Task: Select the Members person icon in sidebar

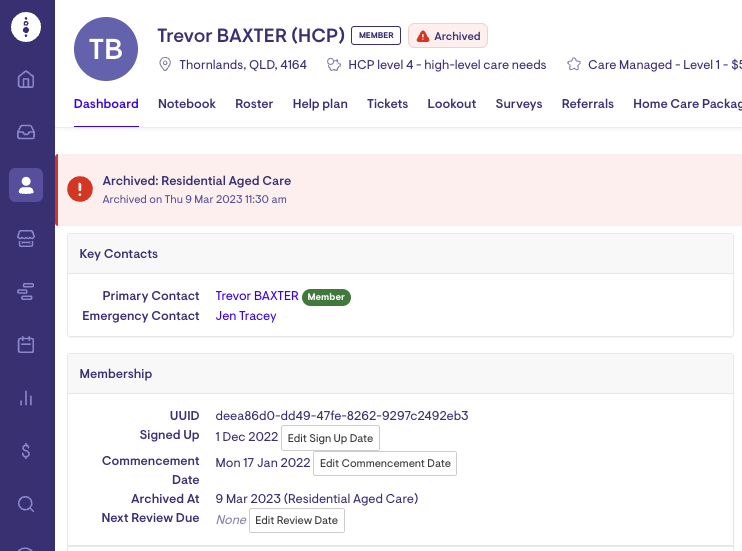Action: pos(26,185)
